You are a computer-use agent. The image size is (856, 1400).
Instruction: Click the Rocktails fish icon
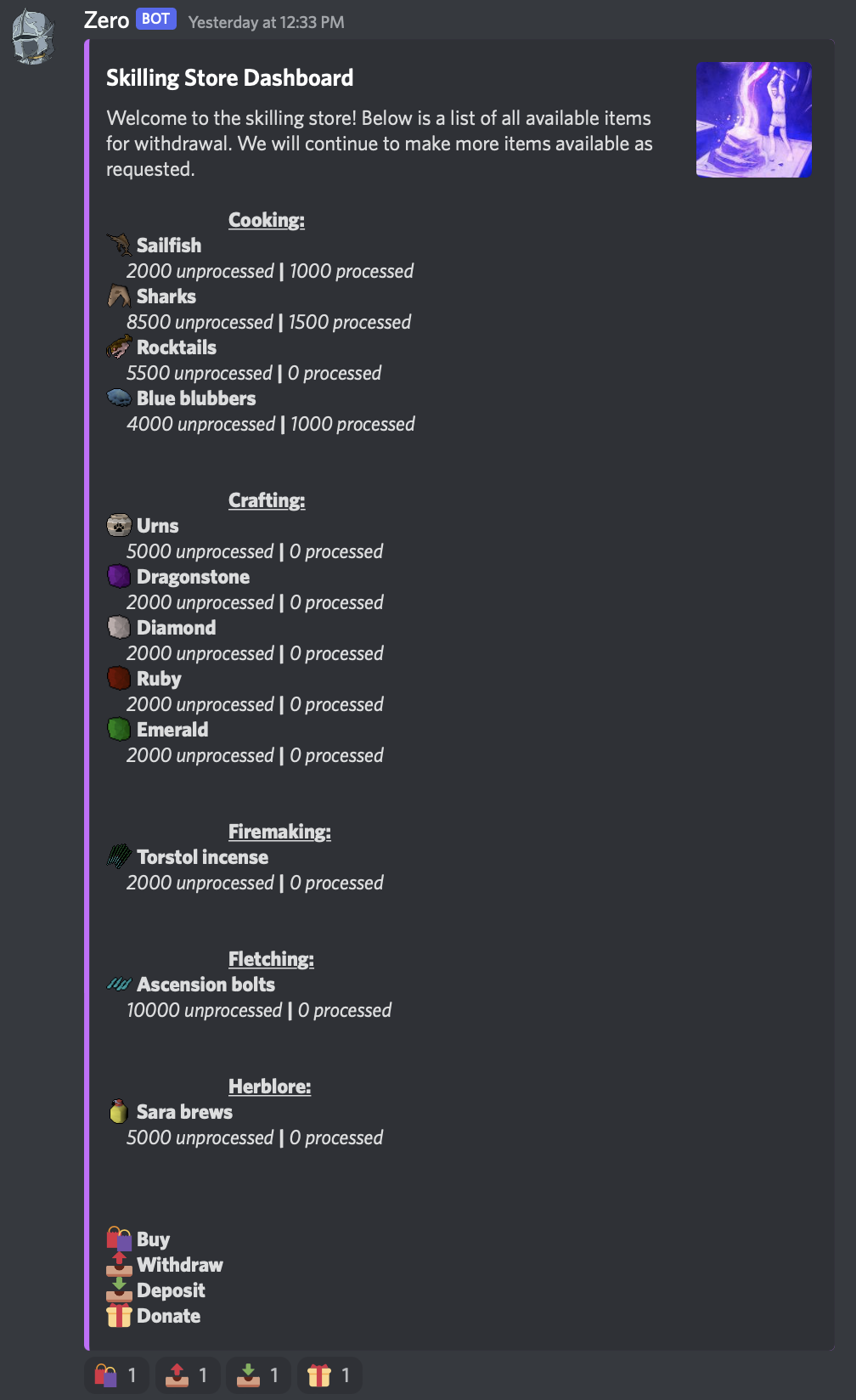coord(119,347)
